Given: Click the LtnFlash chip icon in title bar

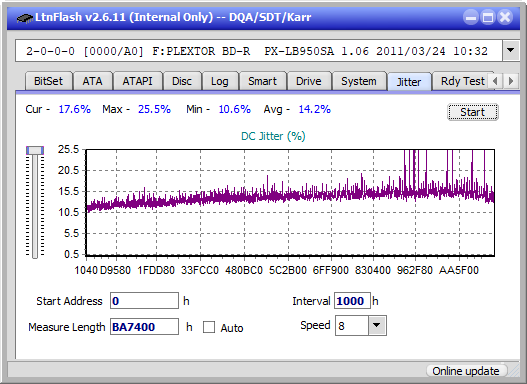Looking at the screenshot, I should point(24,17).
